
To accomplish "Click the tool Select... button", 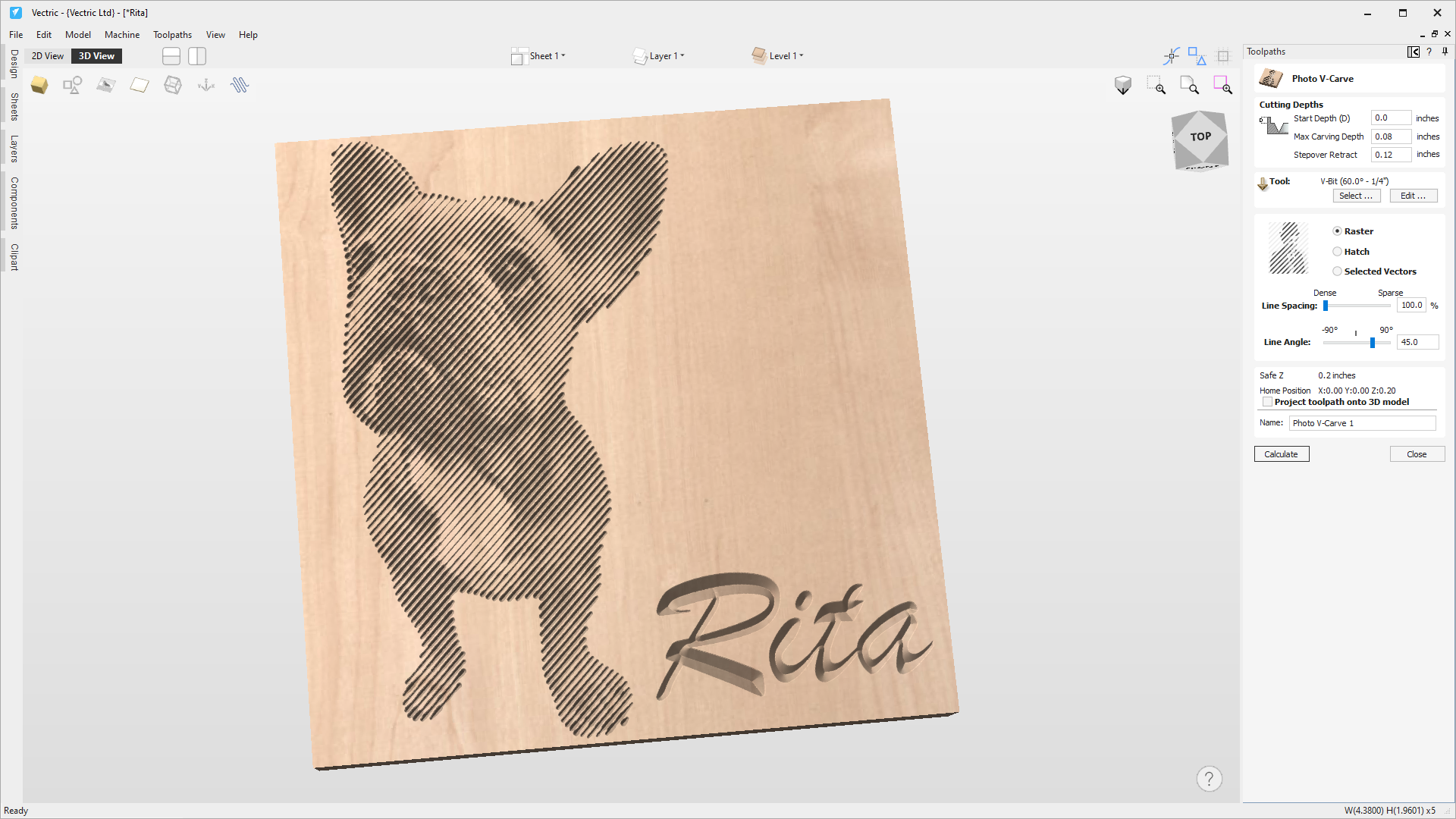I will click(1355, 196).
